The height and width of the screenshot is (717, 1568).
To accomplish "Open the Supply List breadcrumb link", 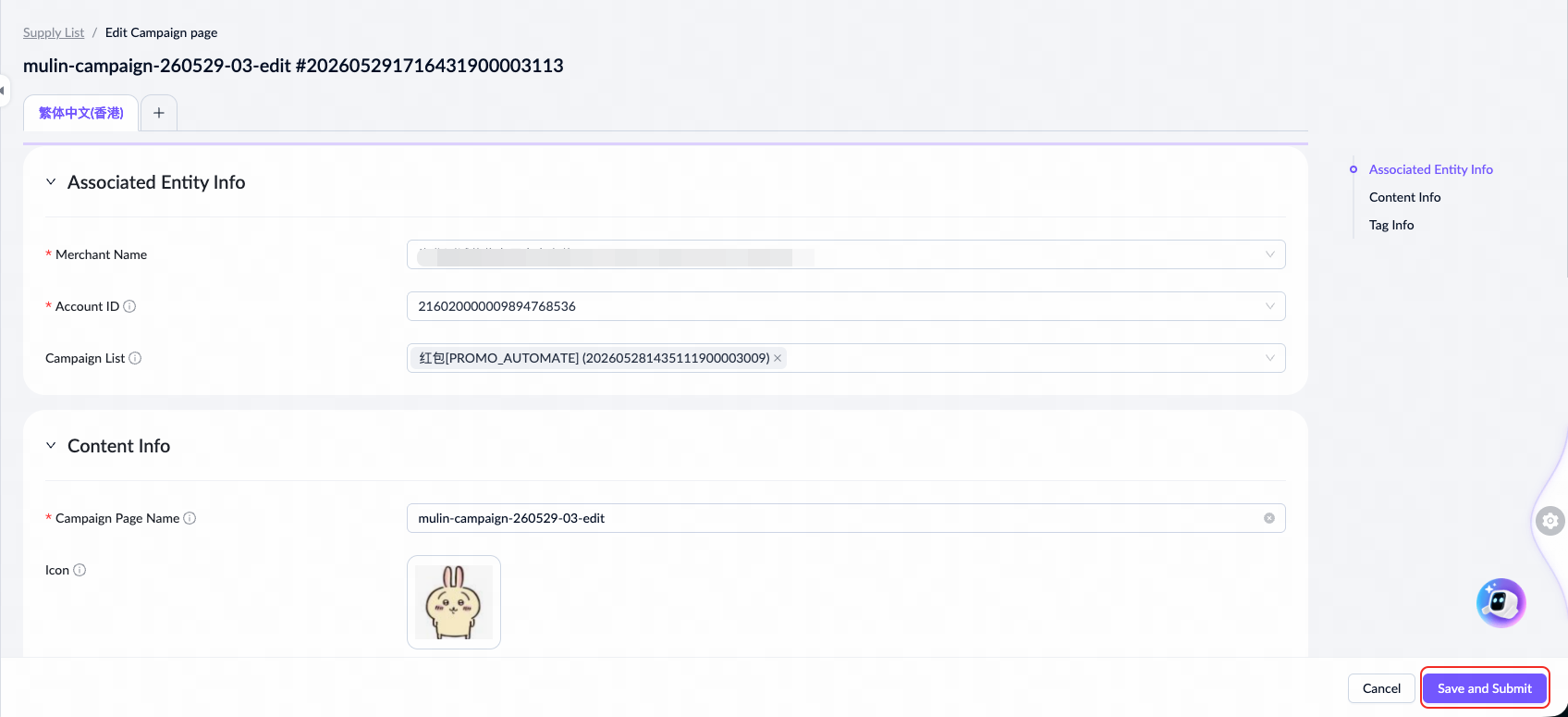I will pyautogui.click(x=54, y=32).
